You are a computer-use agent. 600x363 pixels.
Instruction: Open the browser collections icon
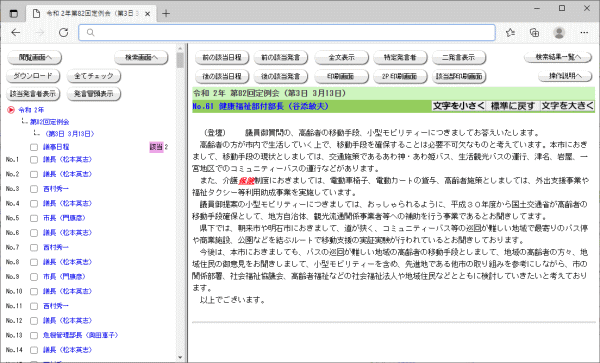(x=534, y=33)
